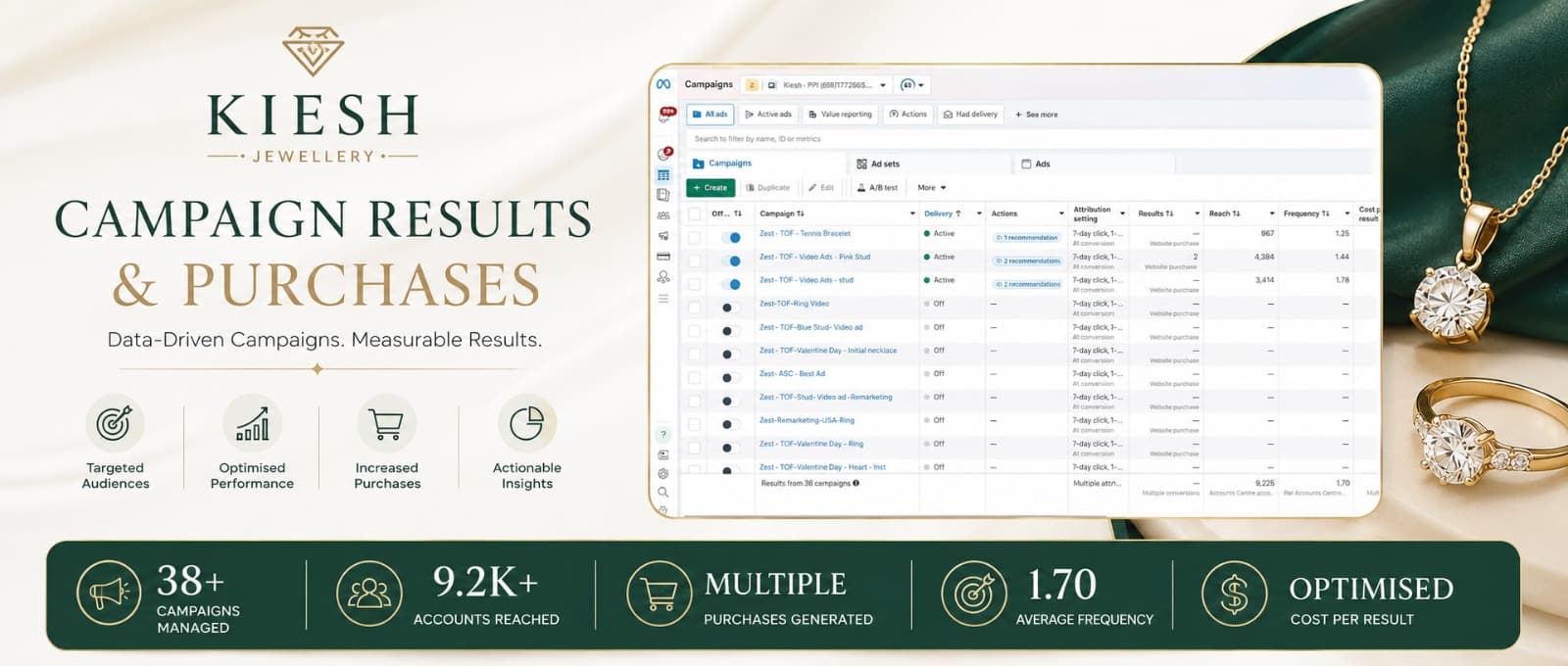The height and width of the screenshot is (666, 1568).
Task: Open the Reach column header dropdown arrow
Action: 1272,214
